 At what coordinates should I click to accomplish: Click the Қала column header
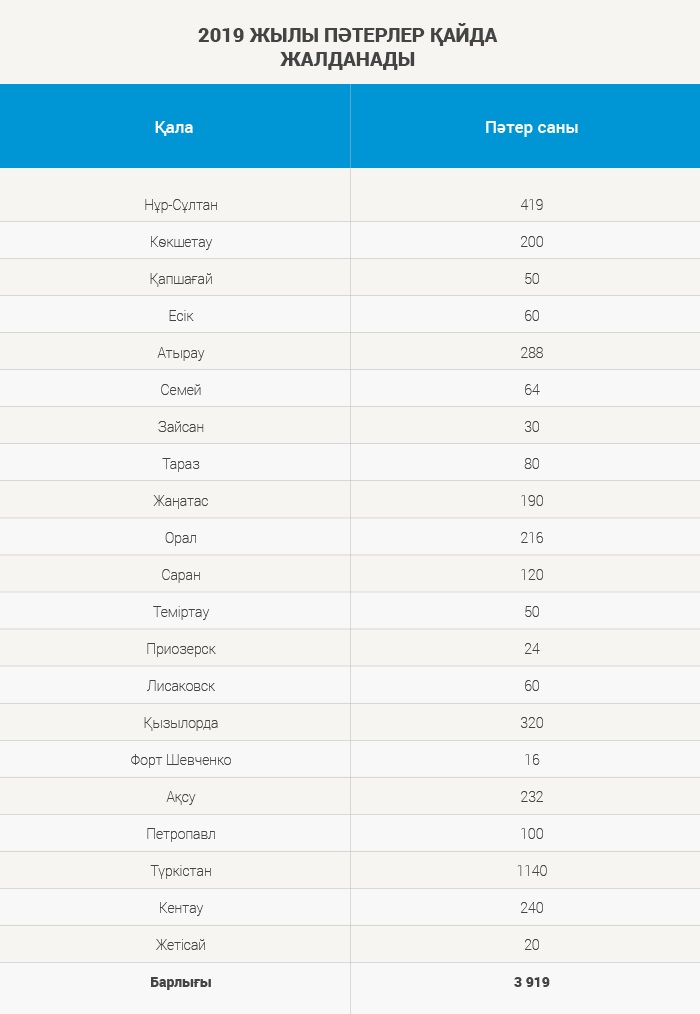point(174,127)
